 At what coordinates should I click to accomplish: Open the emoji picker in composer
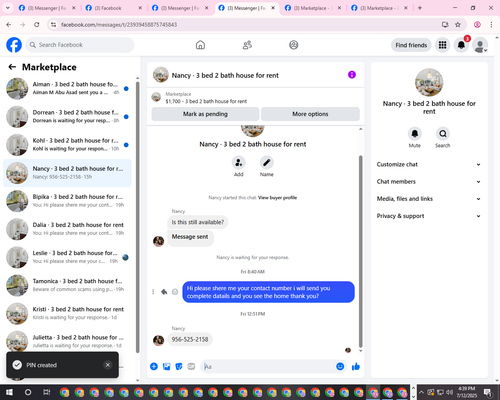[340, 366]
